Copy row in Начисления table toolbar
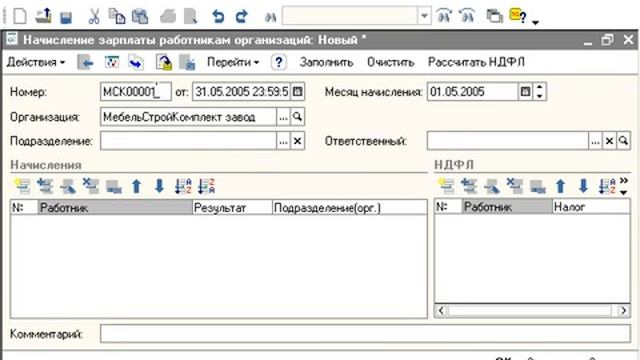The image size is (640, 360). click(45, 186)
